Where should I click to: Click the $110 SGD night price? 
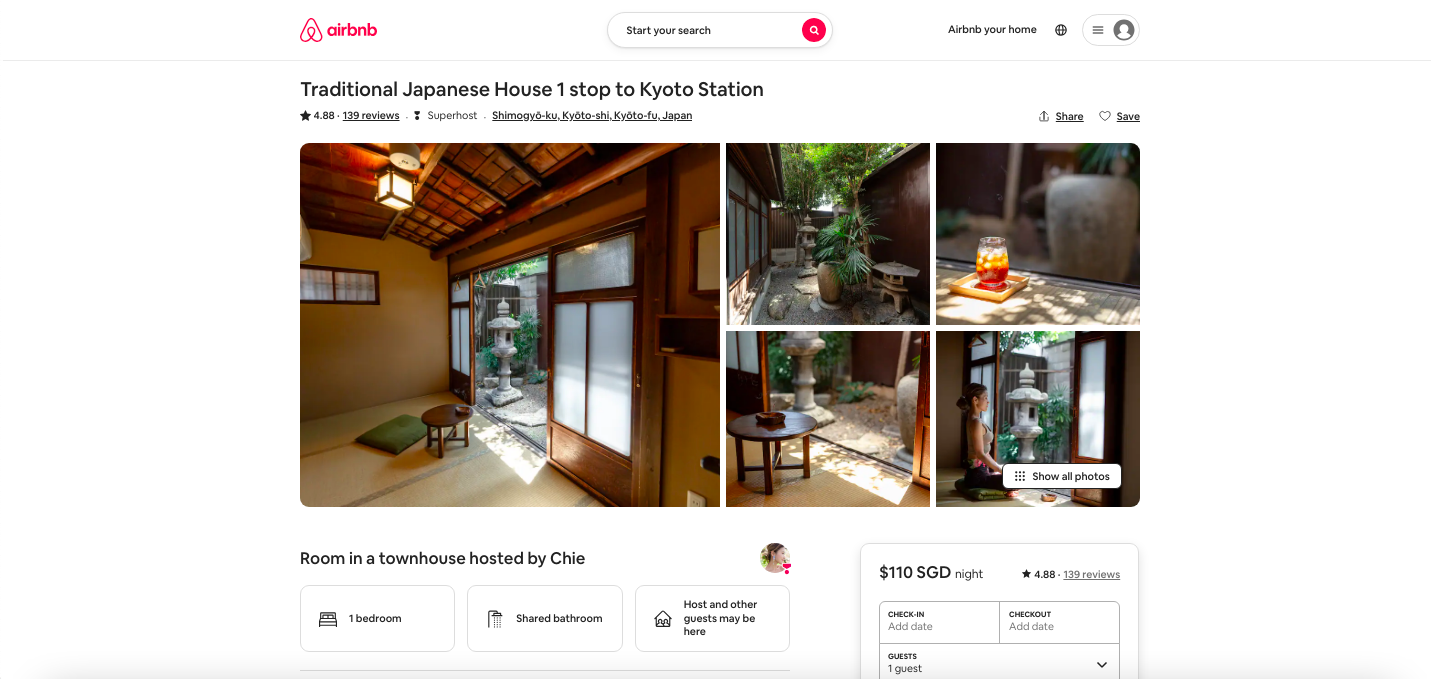click(931, 573)
